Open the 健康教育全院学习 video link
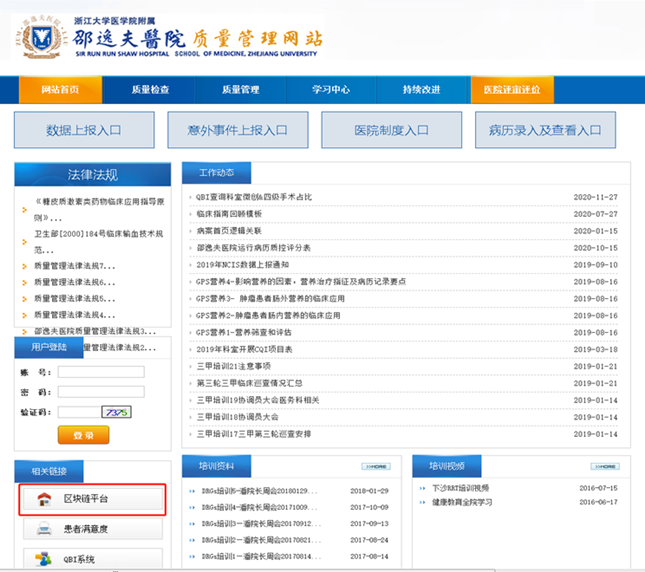645x572 pixels. pyautogui.click(x=461, y=502)
